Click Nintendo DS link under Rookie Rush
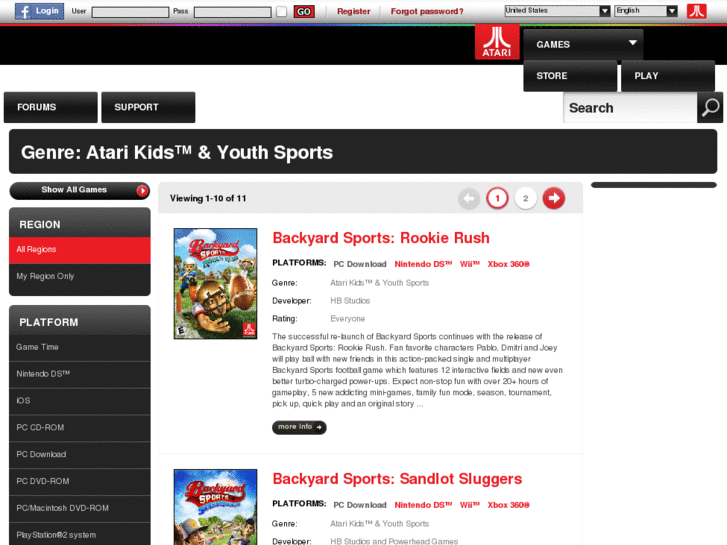 coord(423,264)
